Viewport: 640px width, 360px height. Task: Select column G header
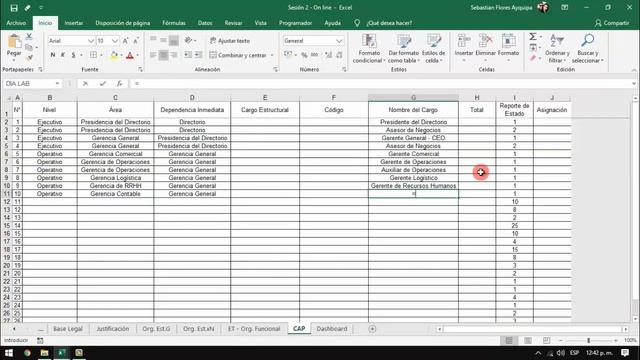pyautogui.click(x=413, y=98)
